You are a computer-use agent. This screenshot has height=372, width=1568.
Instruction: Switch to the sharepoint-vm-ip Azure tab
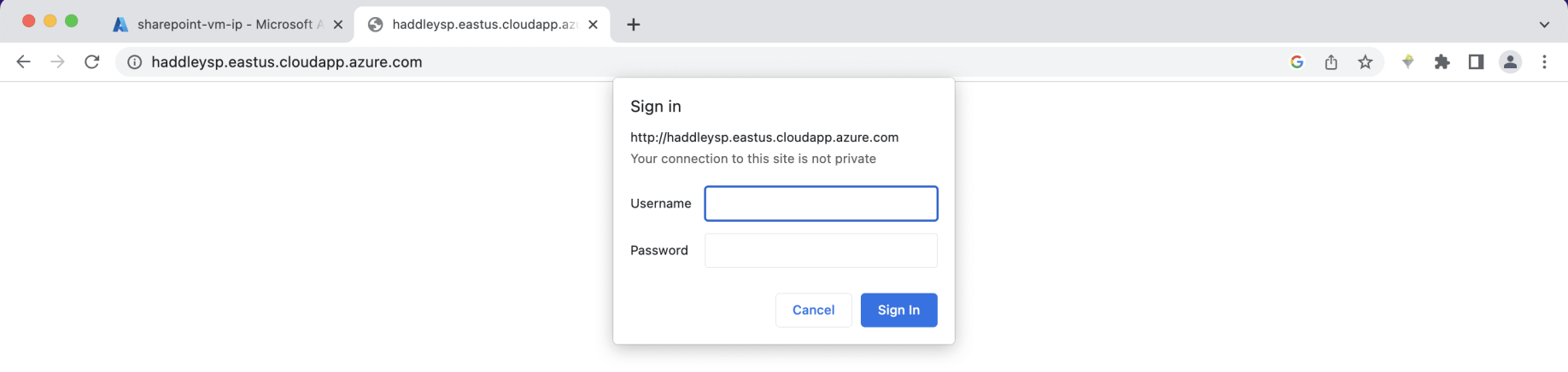[224, 25]
